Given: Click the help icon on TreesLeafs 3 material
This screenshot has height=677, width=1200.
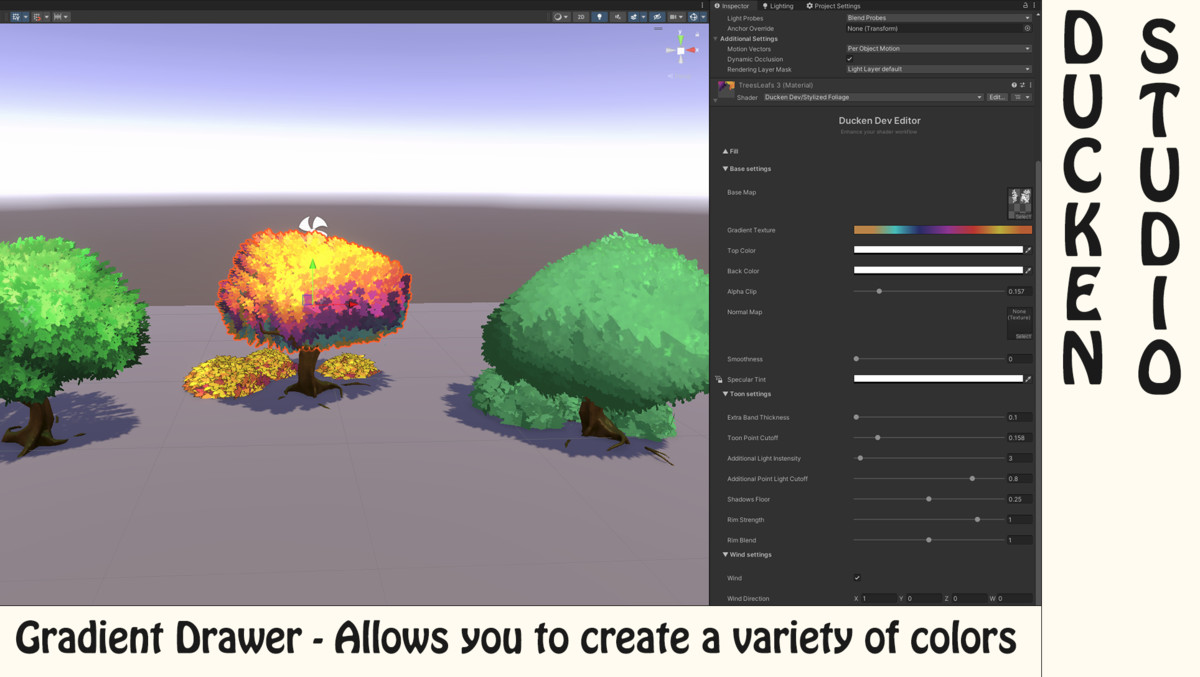Looking at the screenshot, I should [1013, 85].
